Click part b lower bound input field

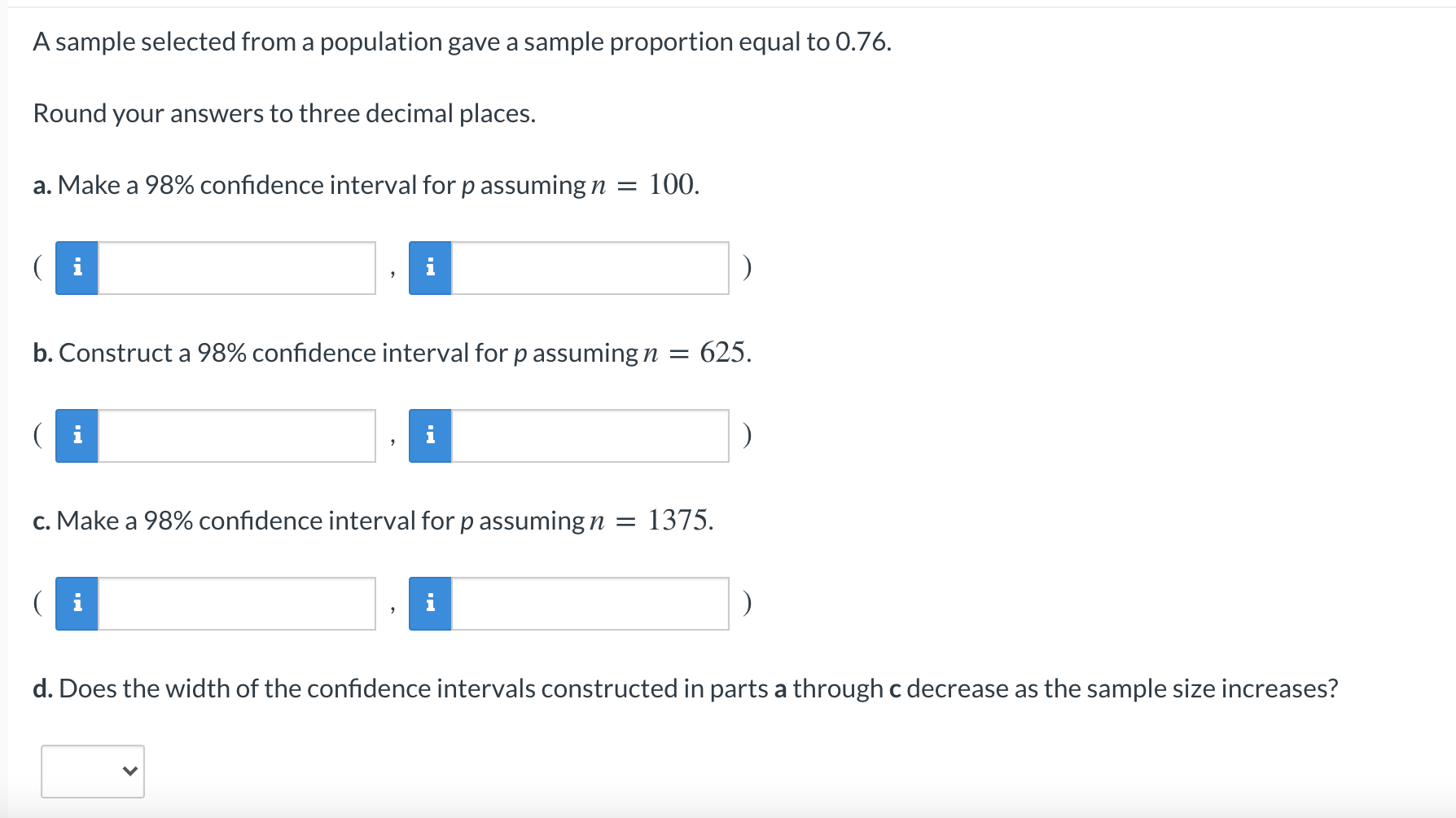click(236, 435)
